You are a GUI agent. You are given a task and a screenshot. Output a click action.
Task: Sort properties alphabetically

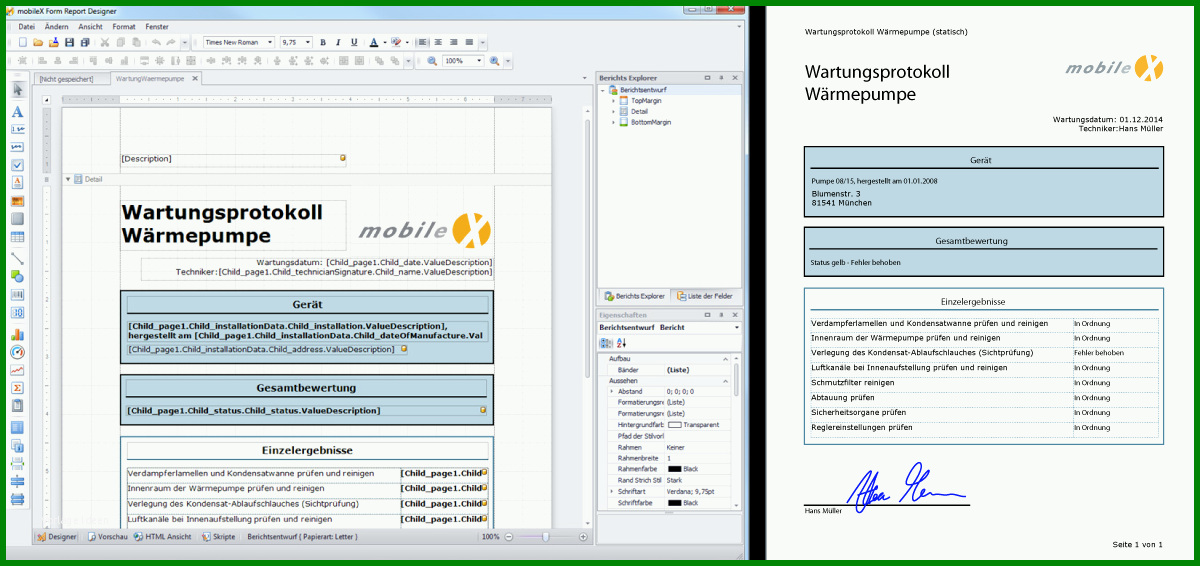(x=620, y=343)
